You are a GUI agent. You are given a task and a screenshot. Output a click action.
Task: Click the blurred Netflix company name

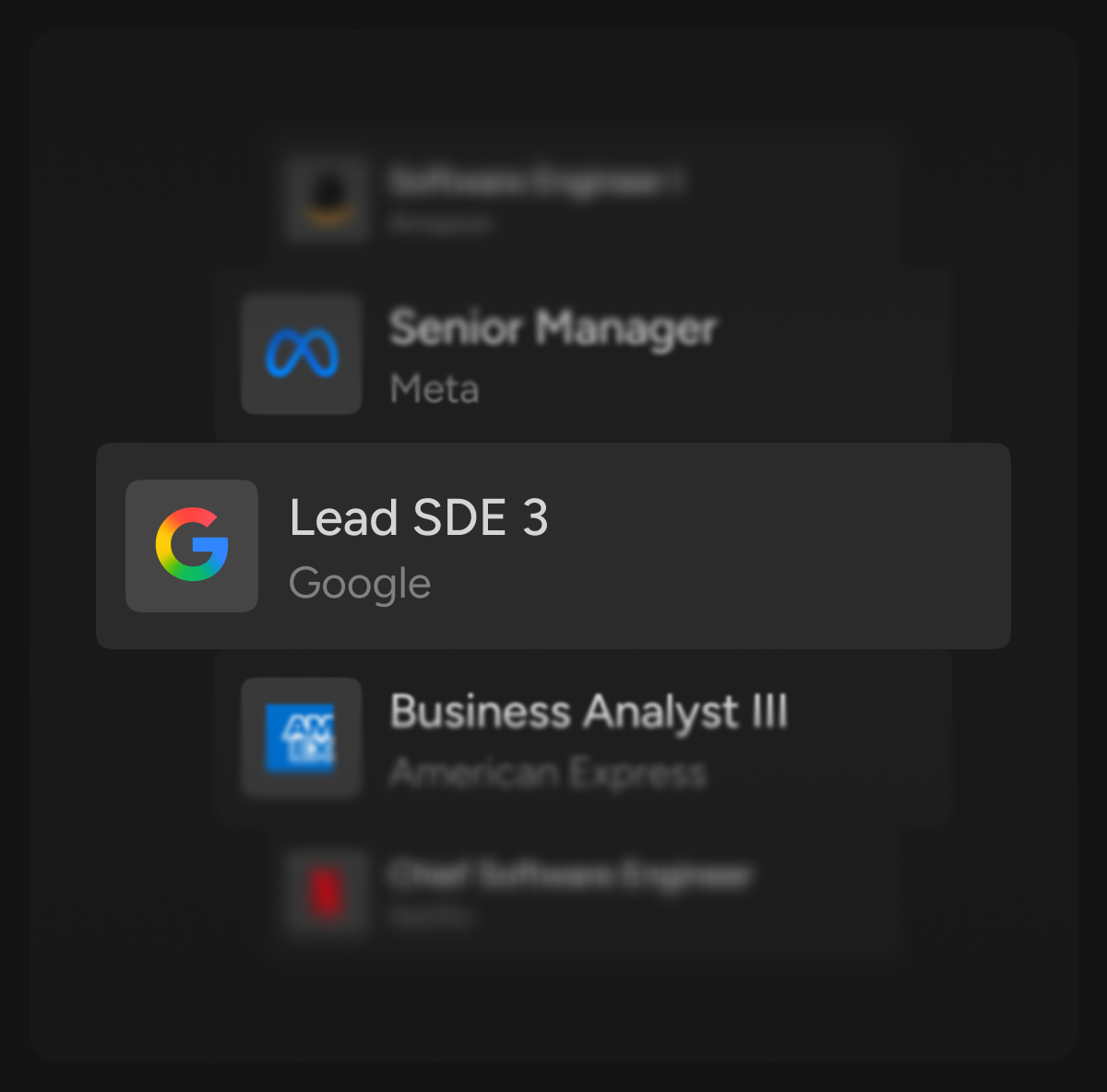(431, 917)
